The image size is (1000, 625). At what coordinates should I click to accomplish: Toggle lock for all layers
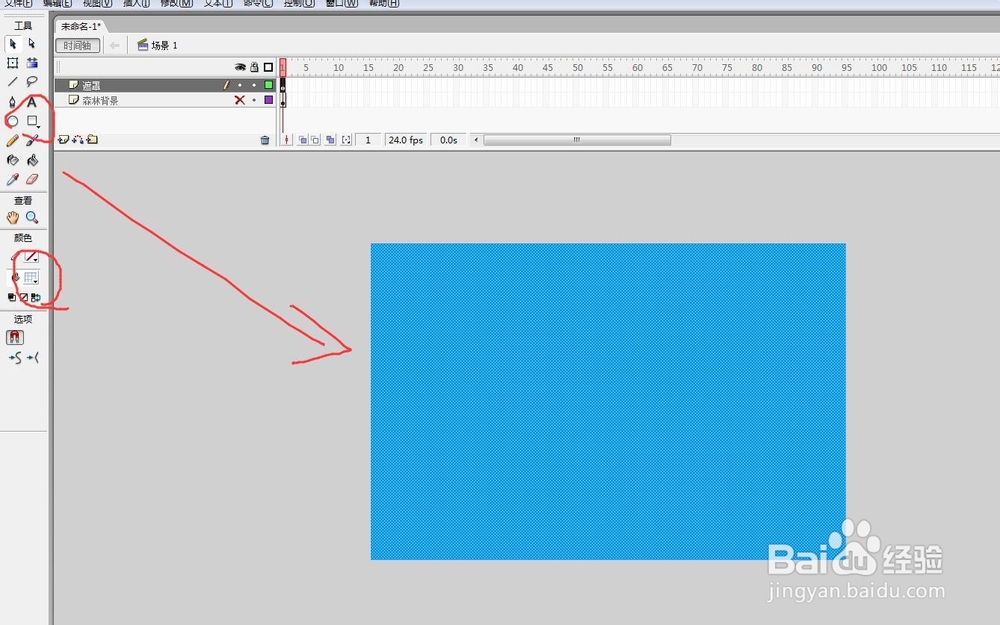tap(254, 67)
